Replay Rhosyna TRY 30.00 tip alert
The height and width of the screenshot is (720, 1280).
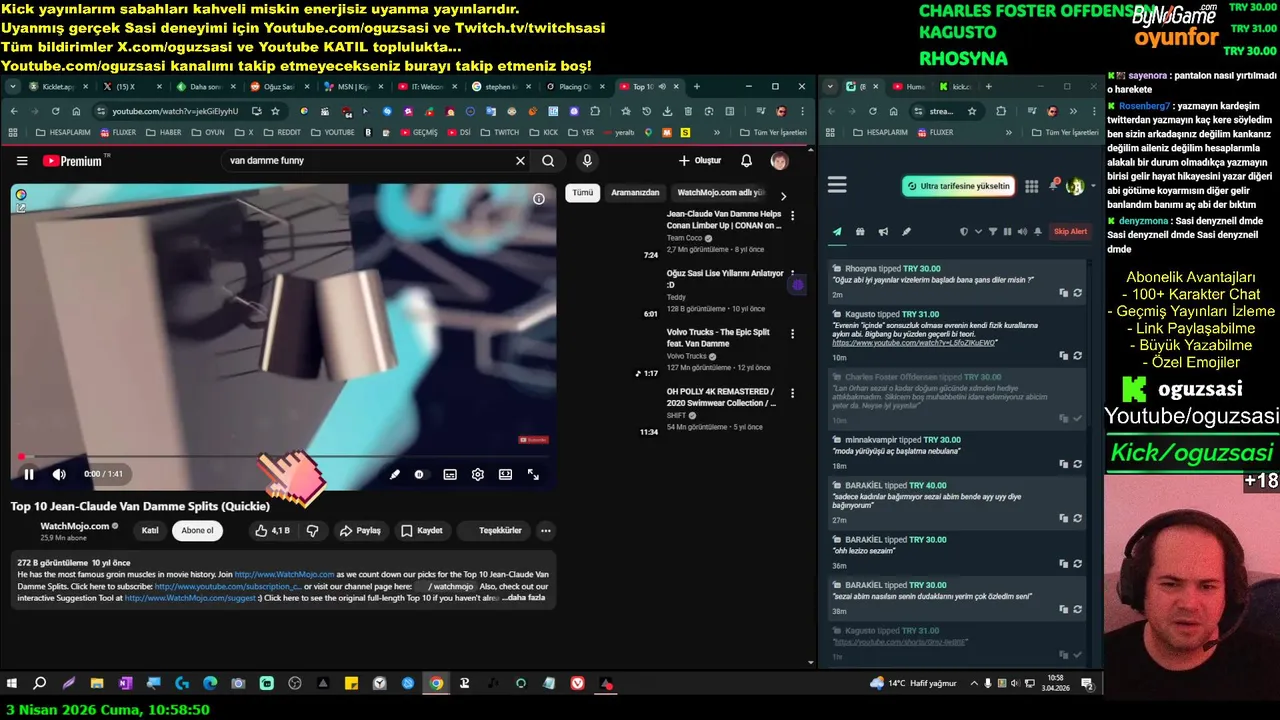[x=1077, y=293]
